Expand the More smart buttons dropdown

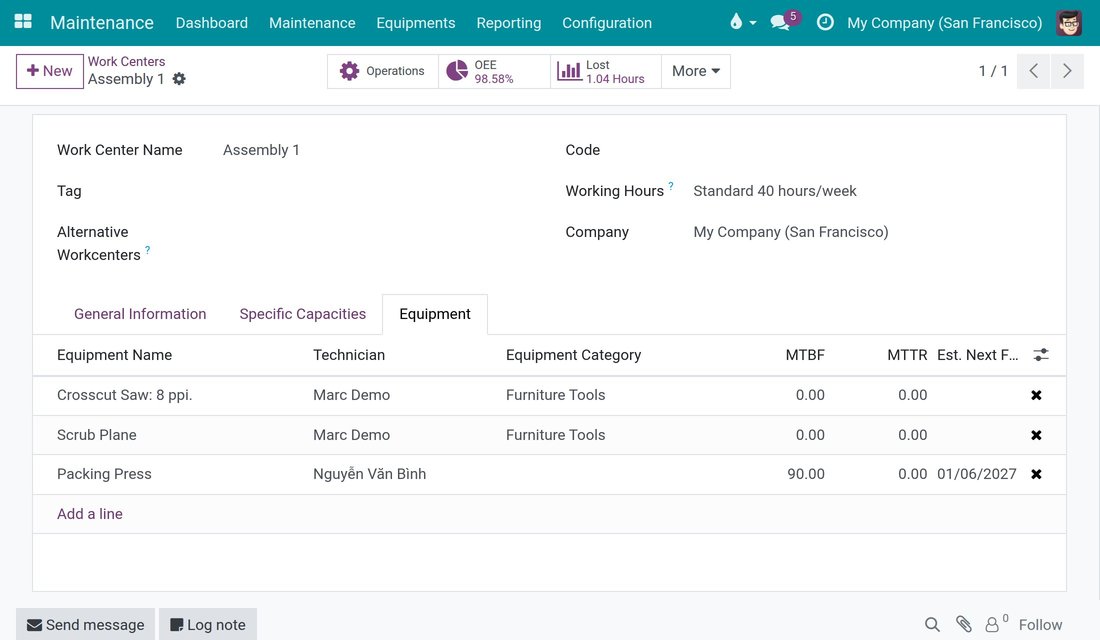pos(696,71)
